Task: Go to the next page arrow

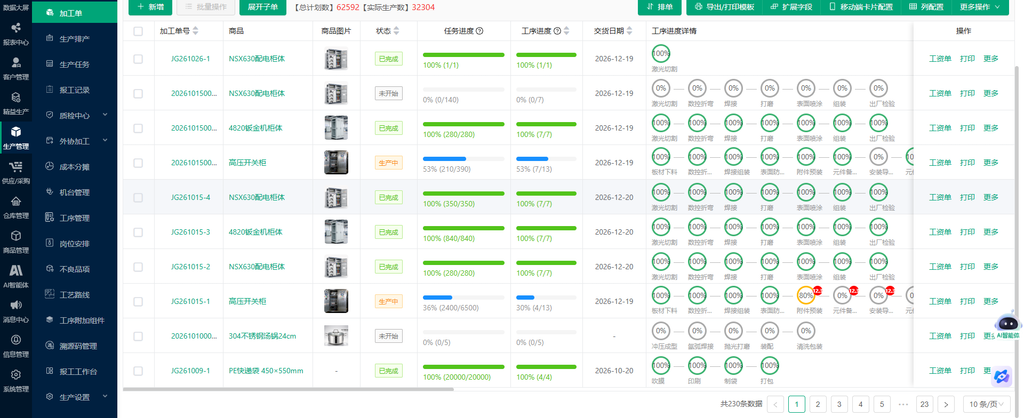Action: click(x=946, y=404)
